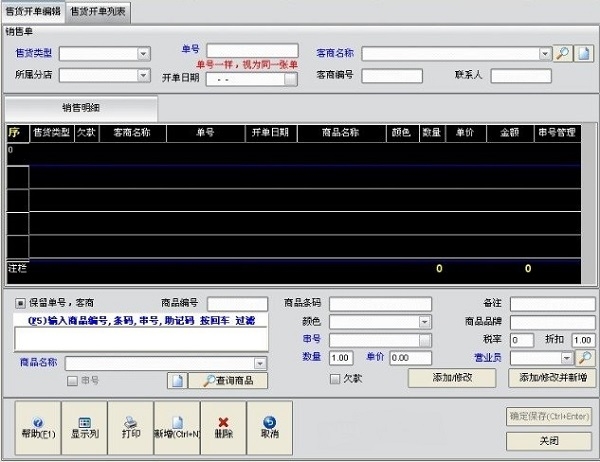
Task: Expand the 售货类型 dropdown
Action: 143,54
